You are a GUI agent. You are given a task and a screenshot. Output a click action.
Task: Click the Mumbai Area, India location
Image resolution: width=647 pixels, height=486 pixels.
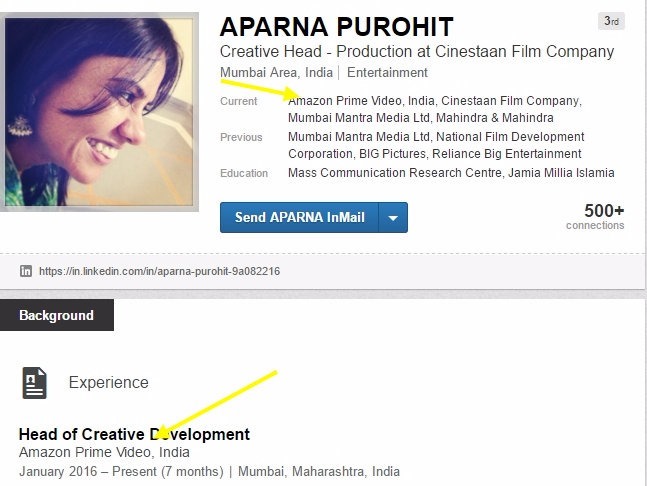point(276,73)
